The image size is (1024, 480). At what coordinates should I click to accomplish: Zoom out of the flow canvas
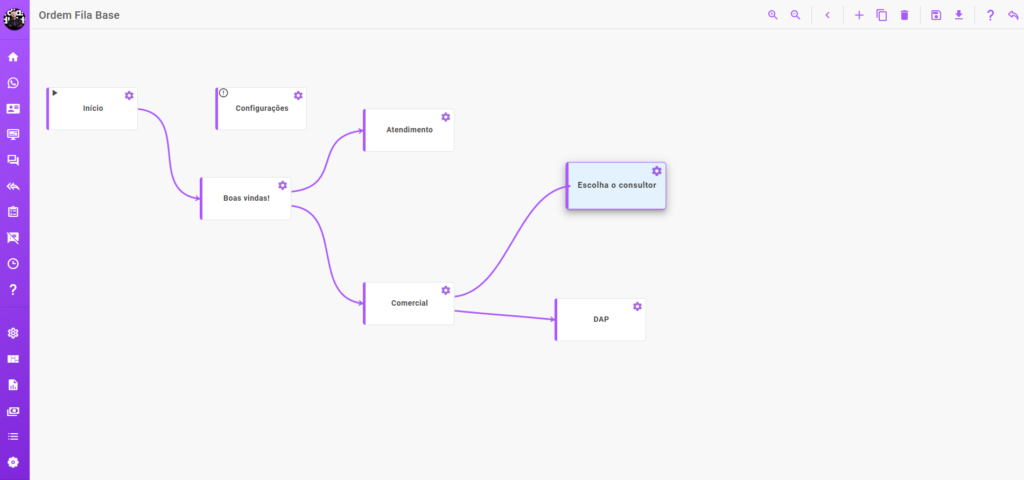[795, 15]
